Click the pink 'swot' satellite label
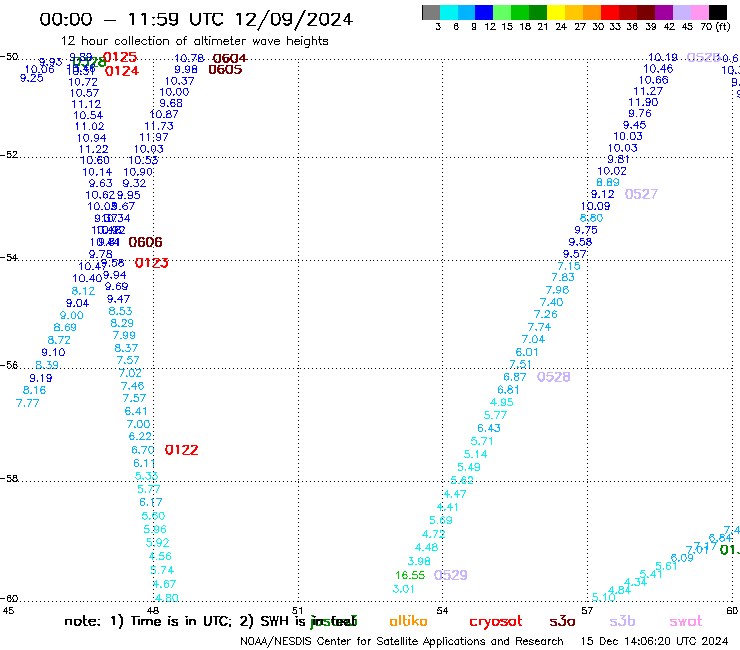Image resolution: width=740 pixels, height=650 pixels. coord(686,621)
